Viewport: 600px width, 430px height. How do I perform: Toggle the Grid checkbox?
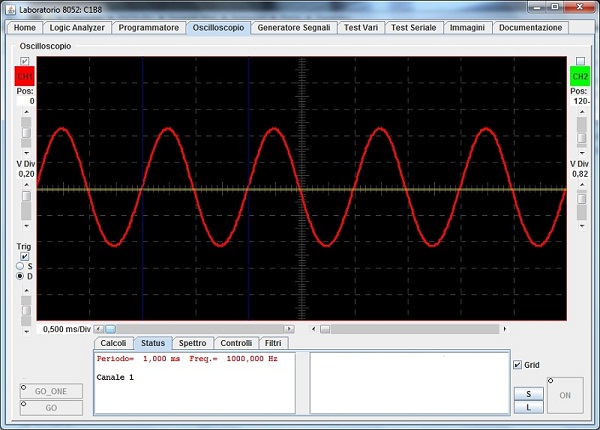(517, 365)
